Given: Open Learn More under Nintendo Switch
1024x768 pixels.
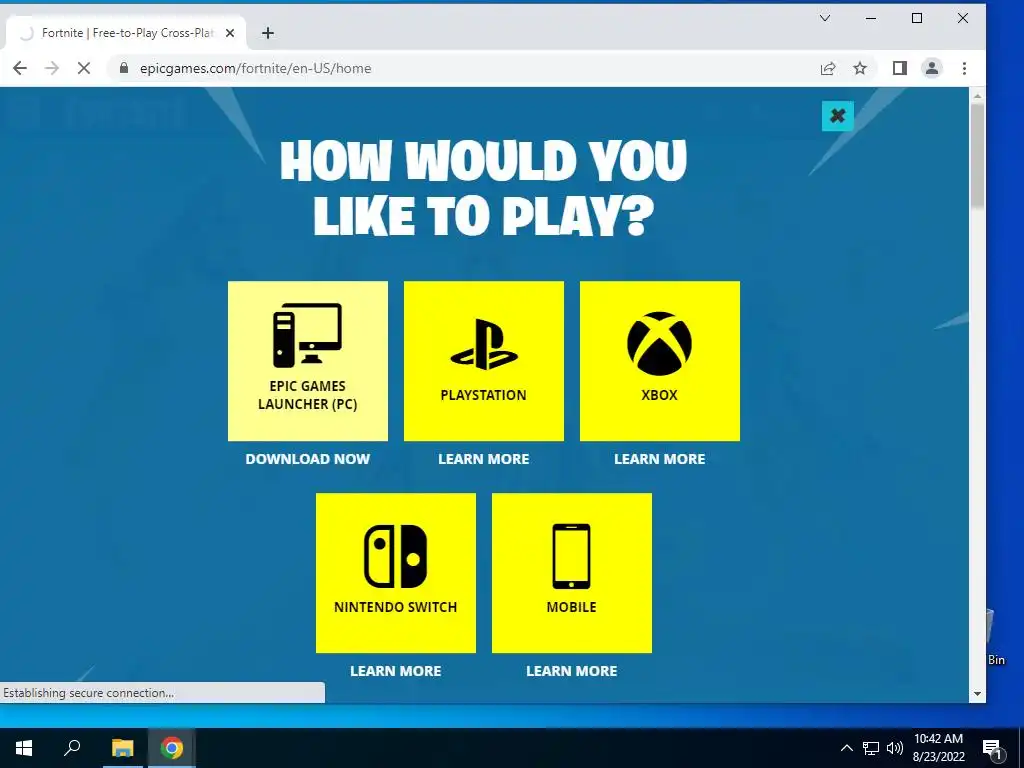Looking at the screenshot, I should (396, 671).
